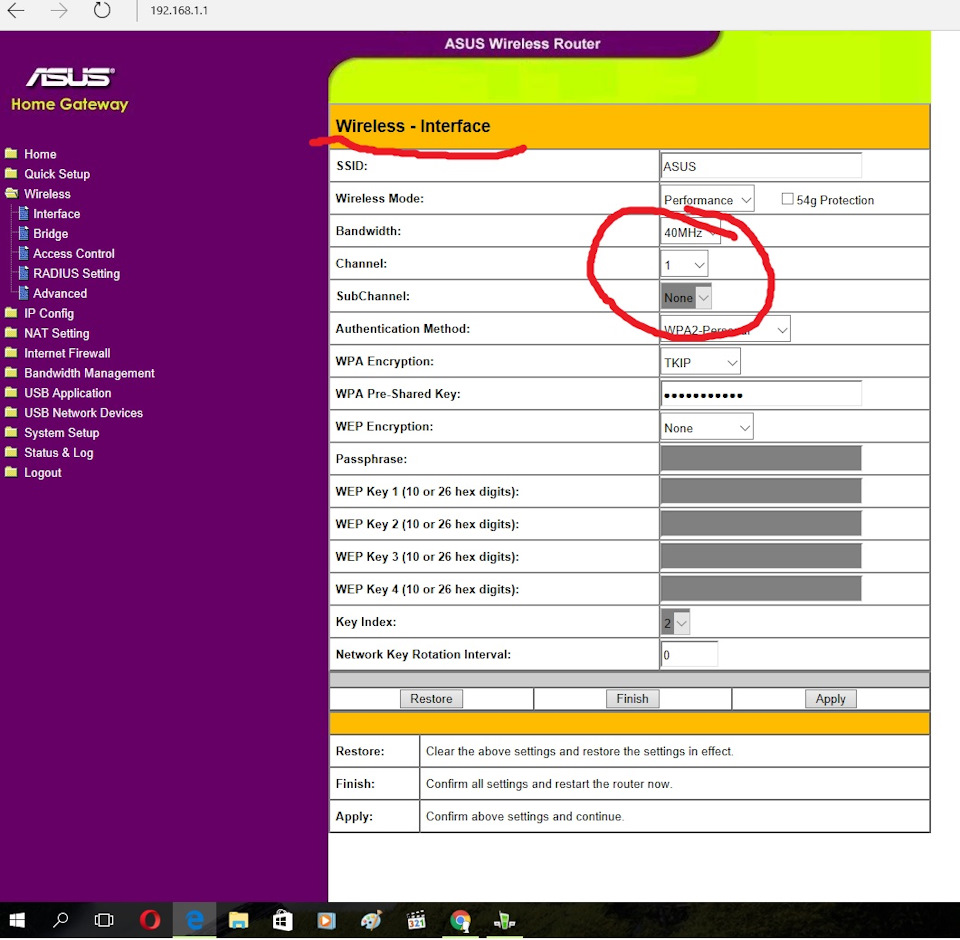
Task: Enable the 54g Protection checkbox
Action: tap(787, 199)
